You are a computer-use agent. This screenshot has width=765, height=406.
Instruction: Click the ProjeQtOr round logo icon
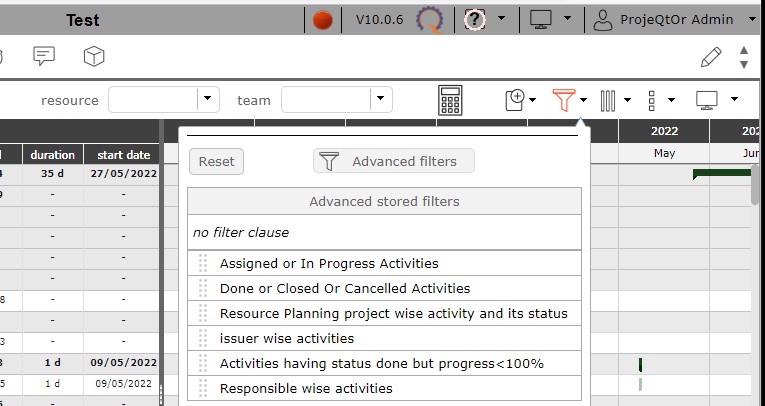(430, 20)
